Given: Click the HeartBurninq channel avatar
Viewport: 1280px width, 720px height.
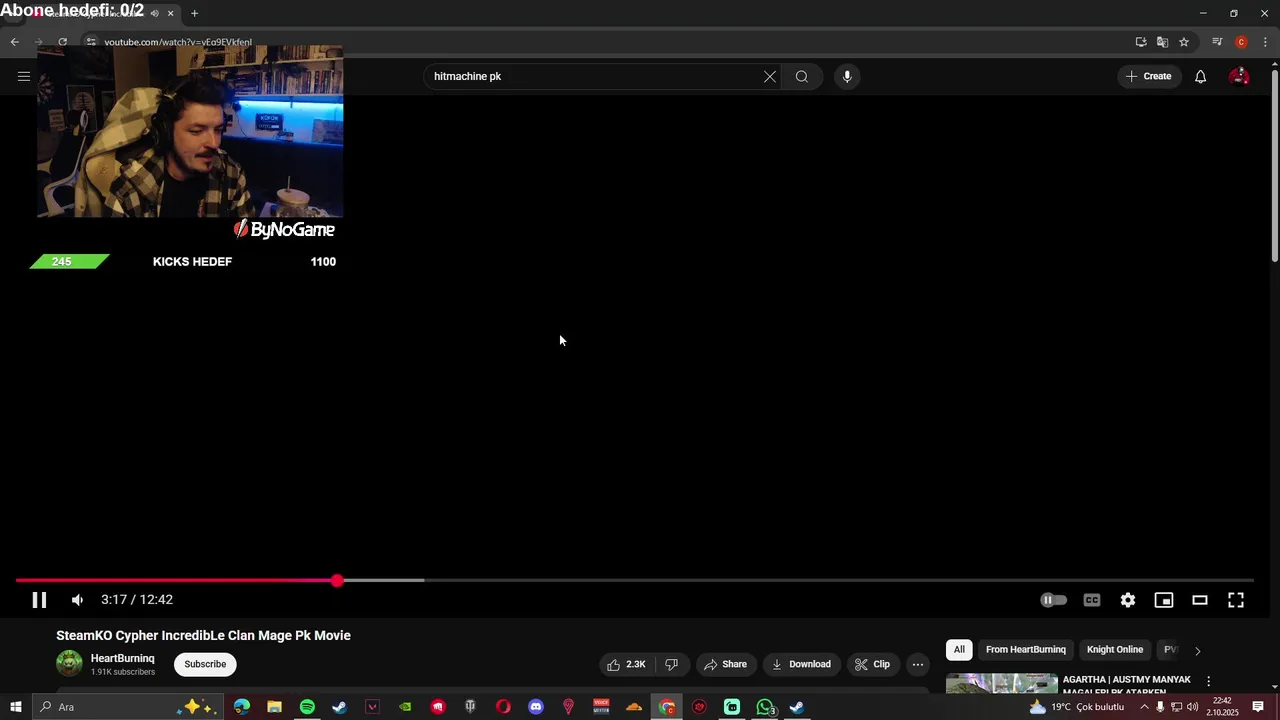Looking at the screenshot, I should (69, 663).
